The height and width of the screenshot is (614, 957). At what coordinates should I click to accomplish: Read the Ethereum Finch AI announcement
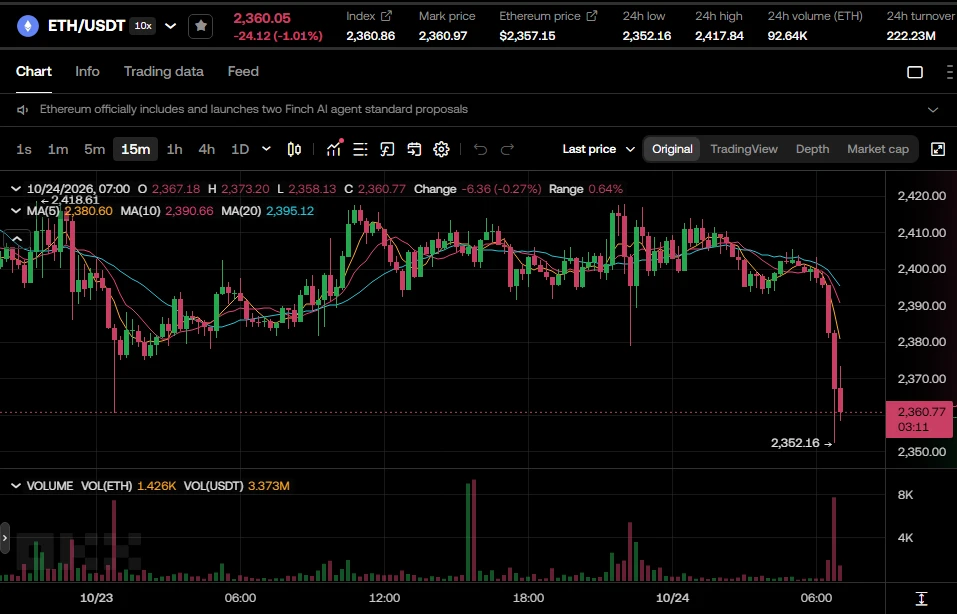254,109
